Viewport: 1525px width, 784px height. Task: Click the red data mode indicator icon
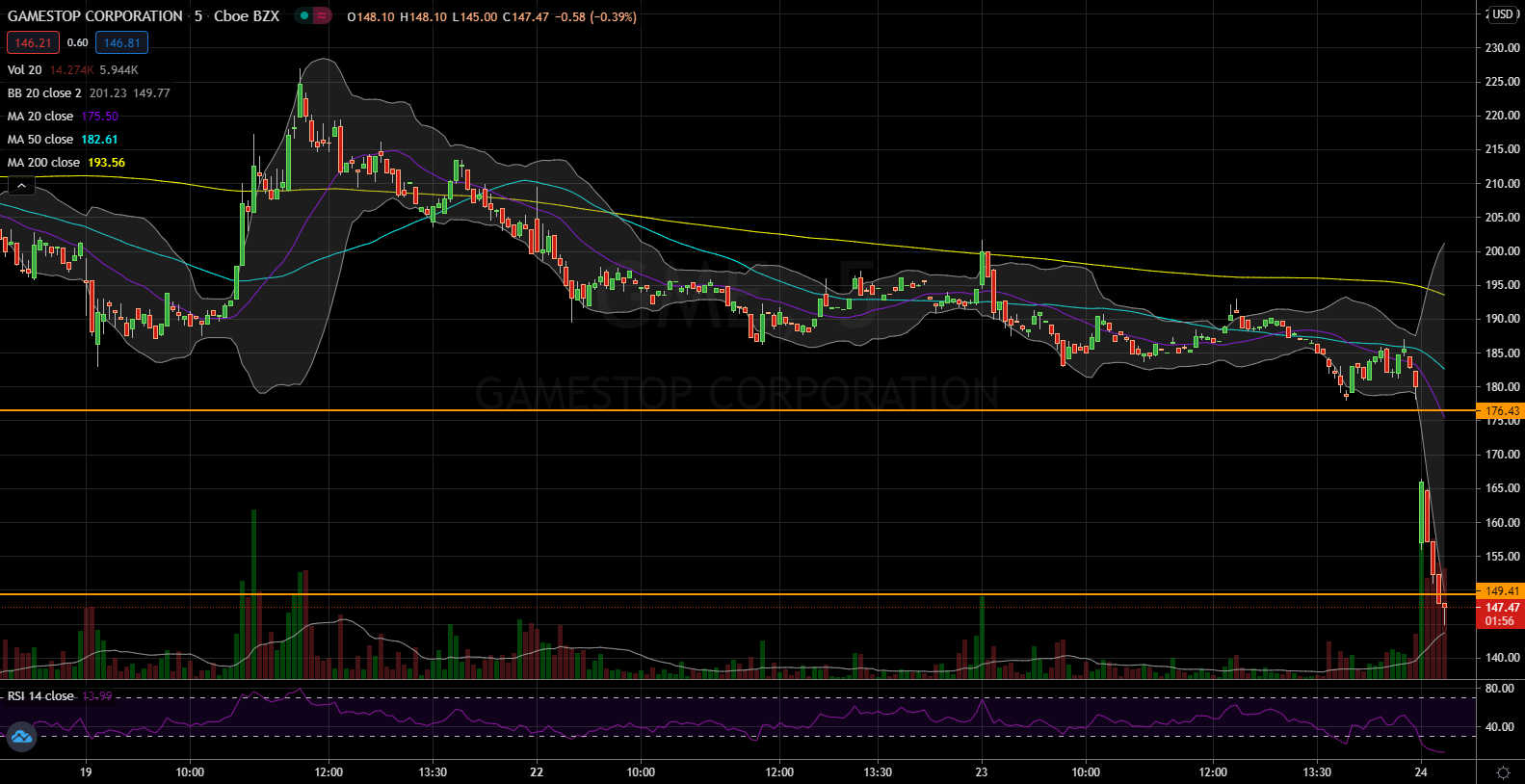[x=322, y=16]
